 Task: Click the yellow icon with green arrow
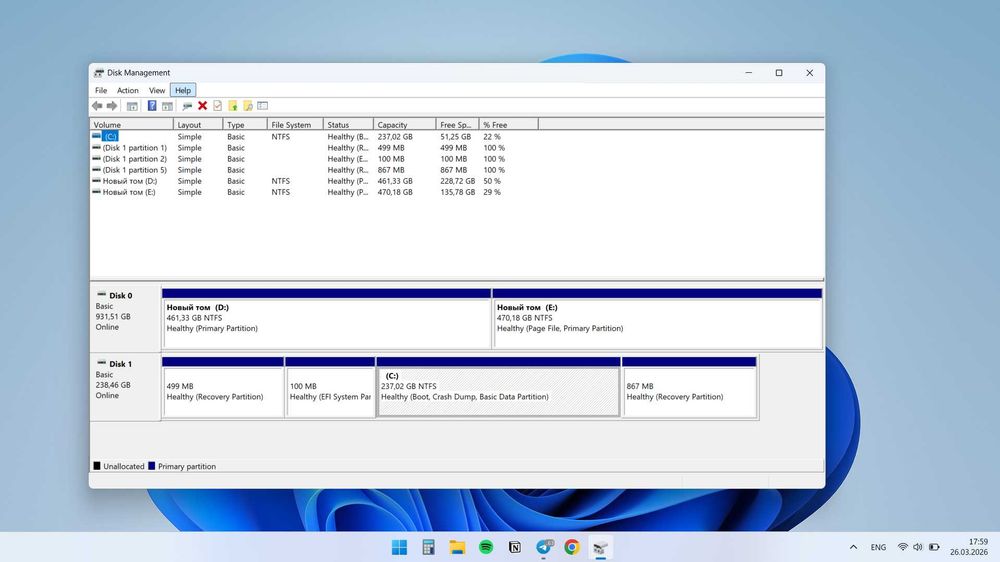coord(233,106)
